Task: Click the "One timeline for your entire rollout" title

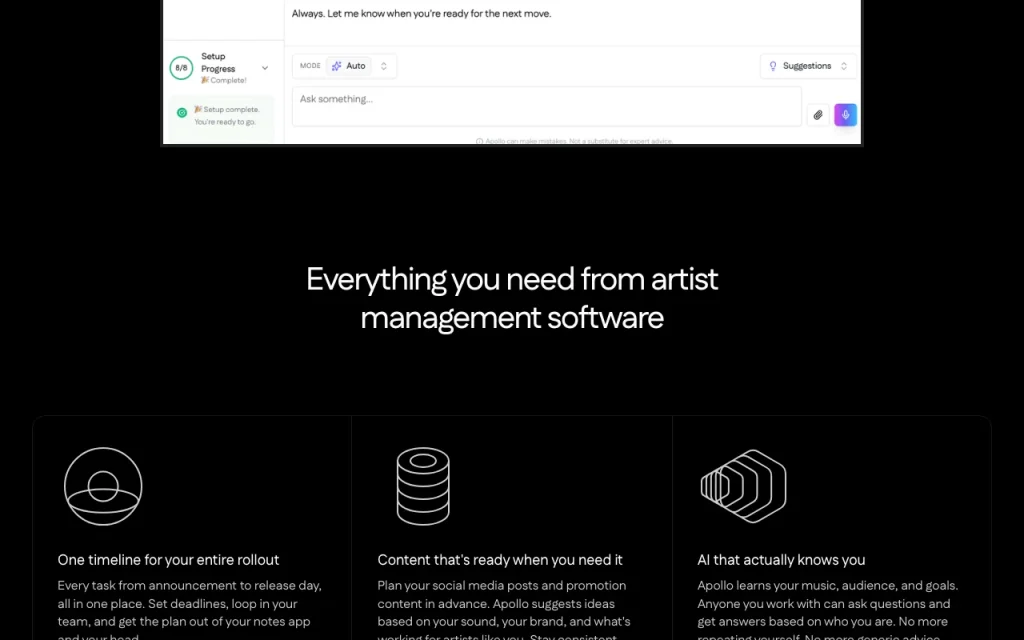Action: pos(168,560)
